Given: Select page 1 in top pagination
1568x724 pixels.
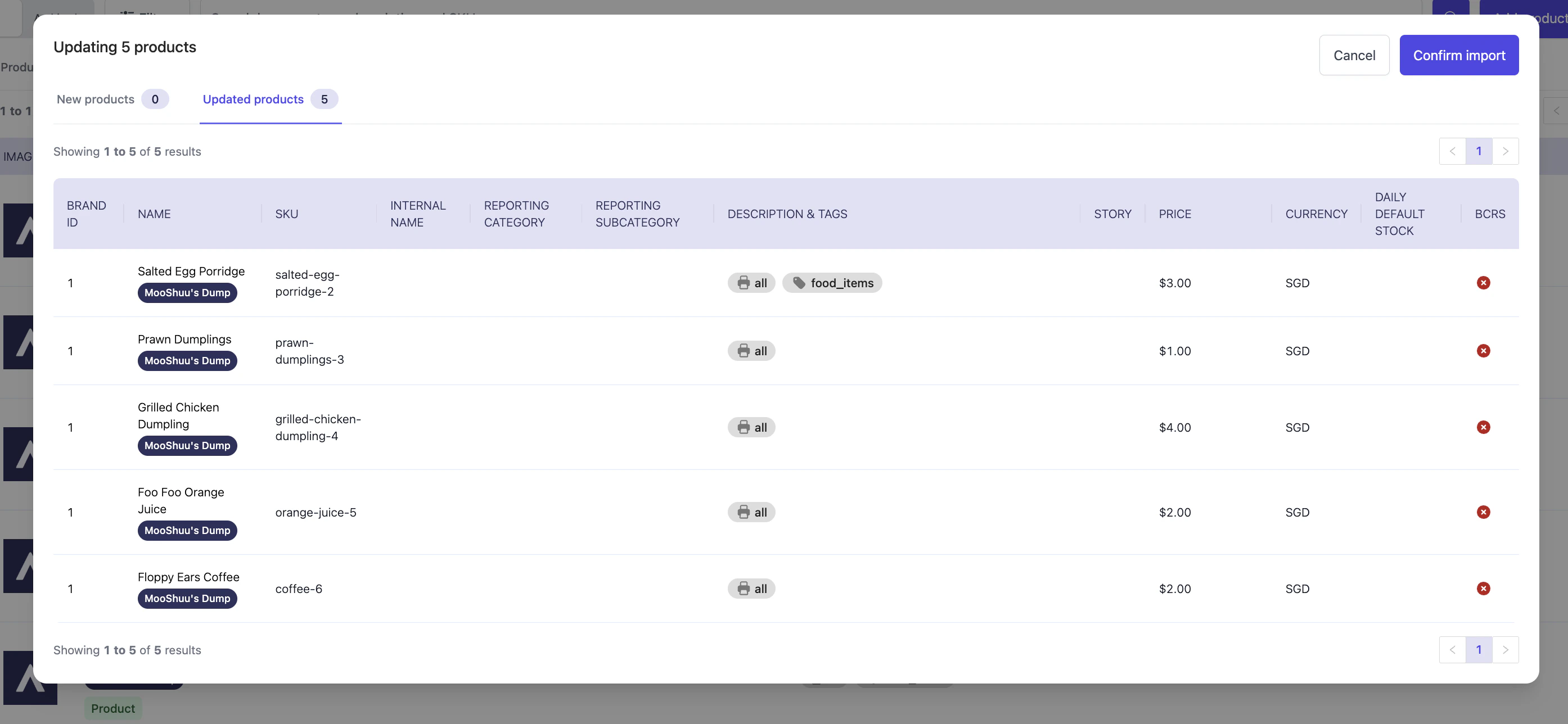Looking at the screenshot, I should [1479, 151].
